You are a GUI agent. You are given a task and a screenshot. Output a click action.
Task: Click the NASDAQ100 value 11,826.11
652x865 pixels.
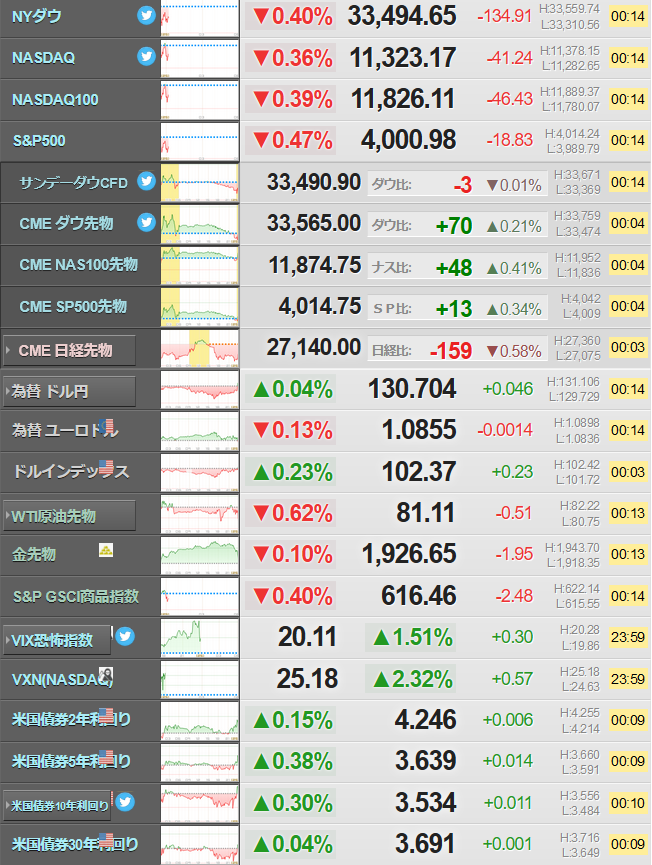(403, 99)
